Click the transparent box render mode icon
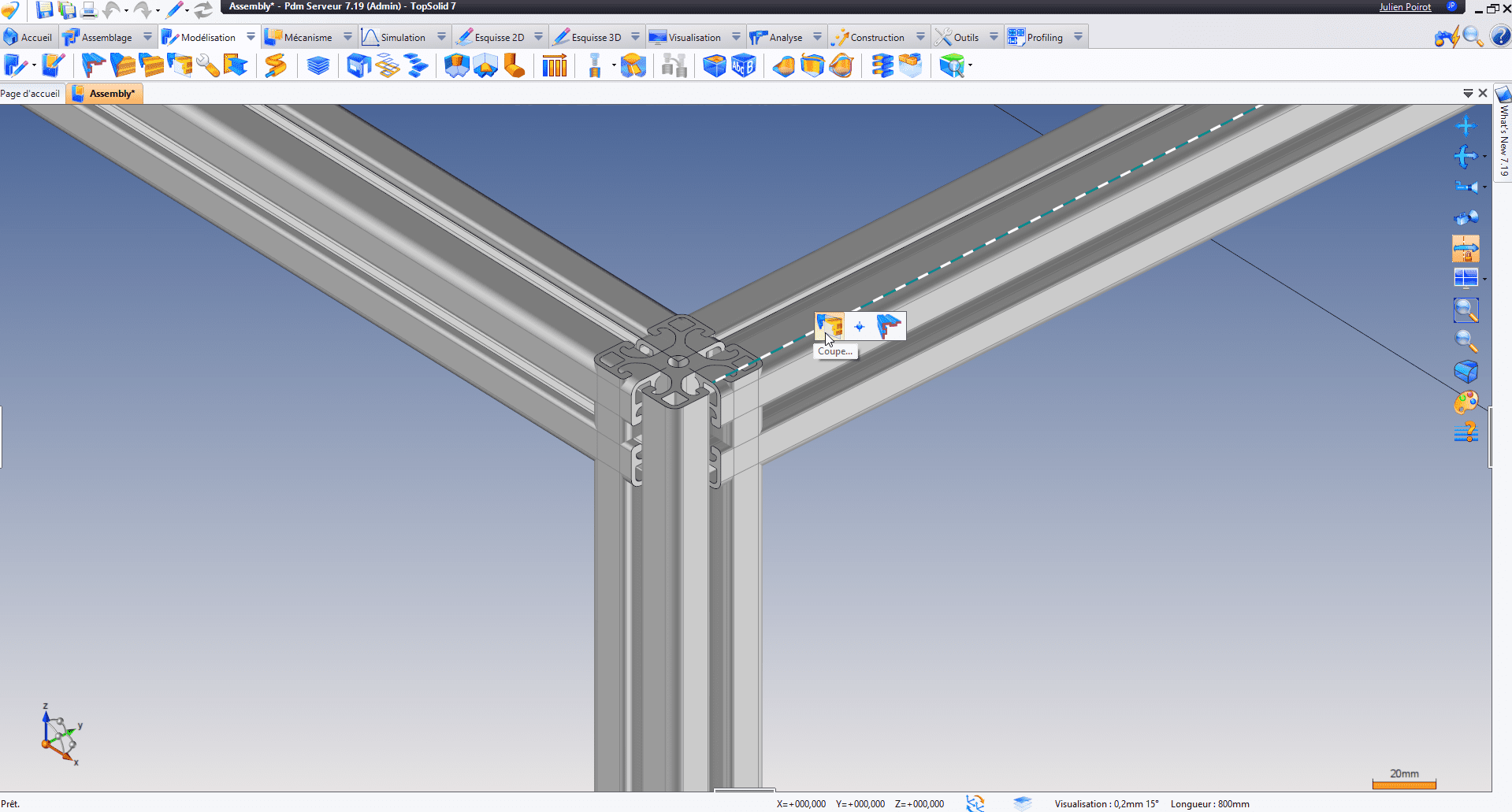Image resolution: width=1512 pixels, height=812 pixels. tap(1466, 371)
